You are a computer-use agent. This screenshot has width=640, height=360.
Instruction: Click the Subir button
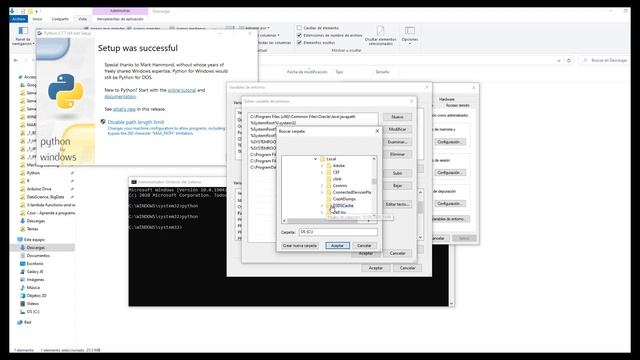[397, 173]
